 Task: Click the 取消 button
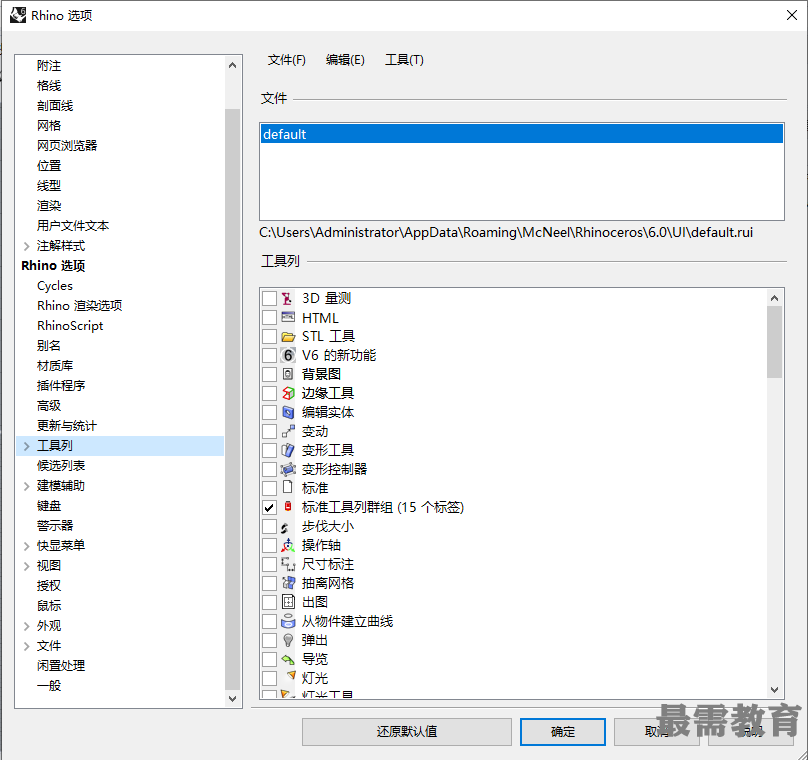pos(656,732)
